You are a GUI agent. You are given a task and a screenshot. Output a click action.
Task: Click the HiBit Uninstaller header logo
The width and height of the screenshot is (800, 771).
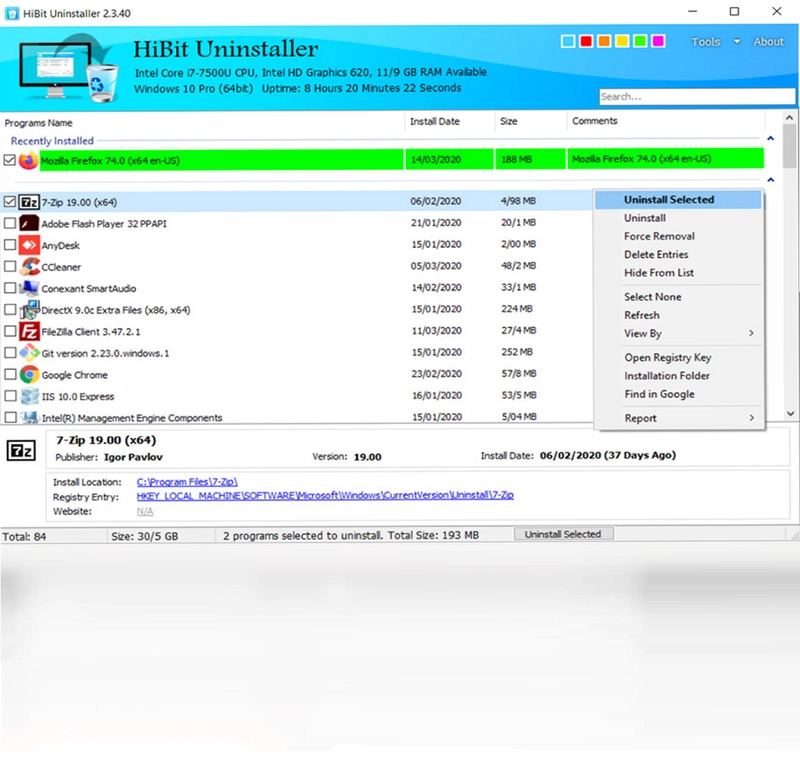(69, 68)
